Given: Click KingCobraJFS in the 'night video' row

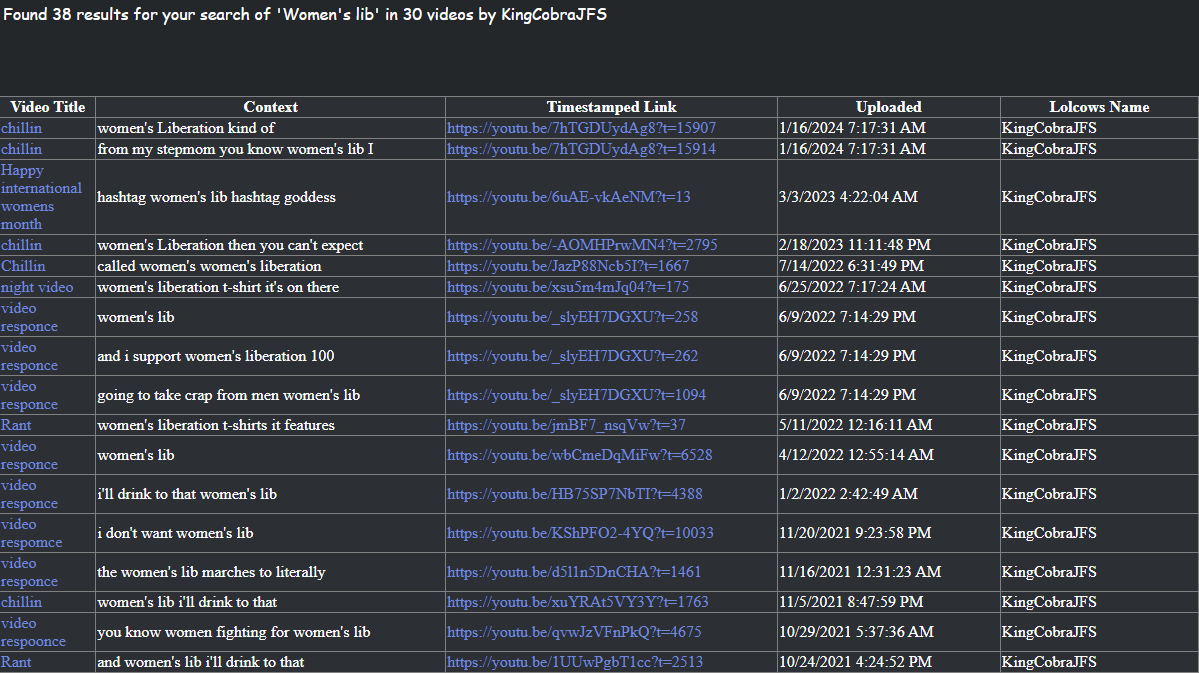Looking at the screenshot, I should [1049, 287].
